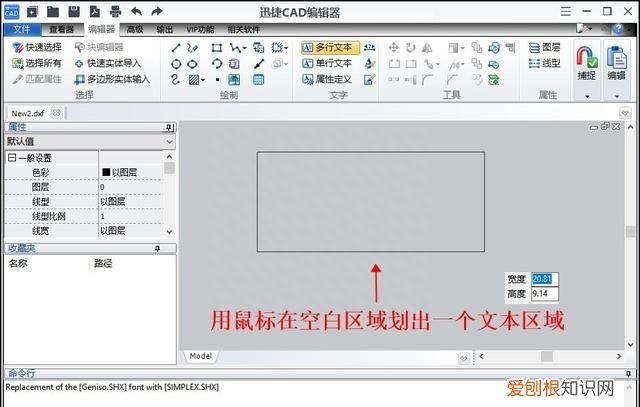The height and width of the screenshot is (407, 640).
Task: Click the Move tool icon
Action: (x=393, y=48)
